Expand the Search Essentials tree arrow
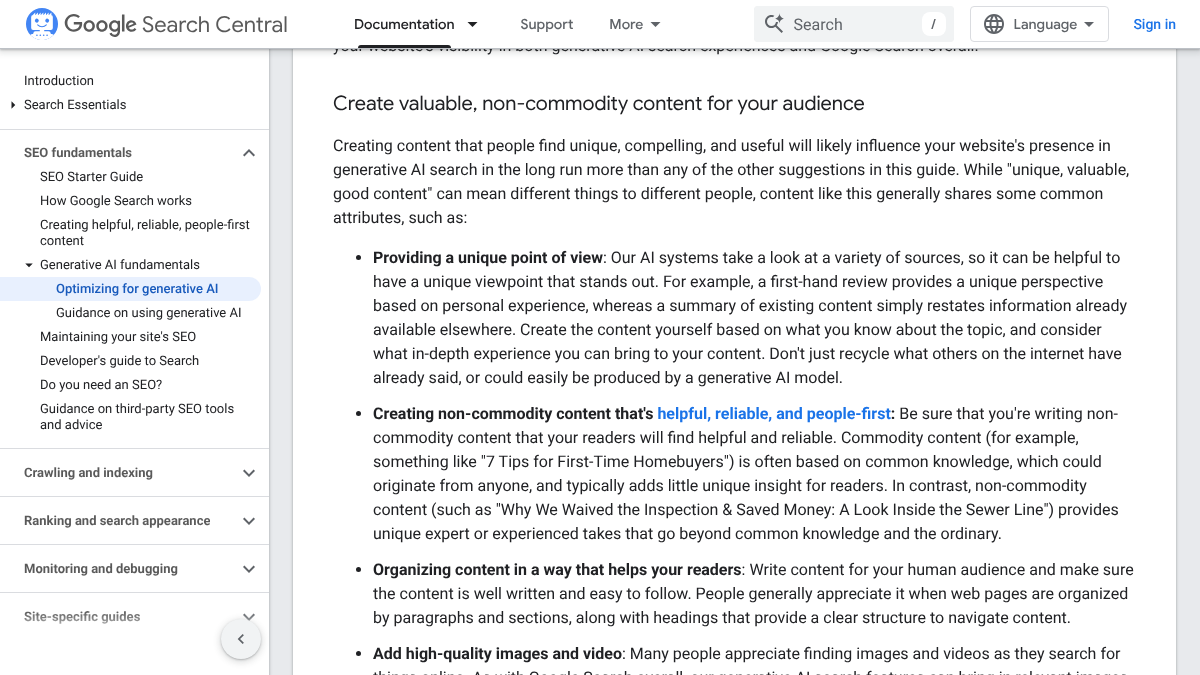Viewport: 1200px width, 675px height. pyautogui.click(x=13, y=105)
